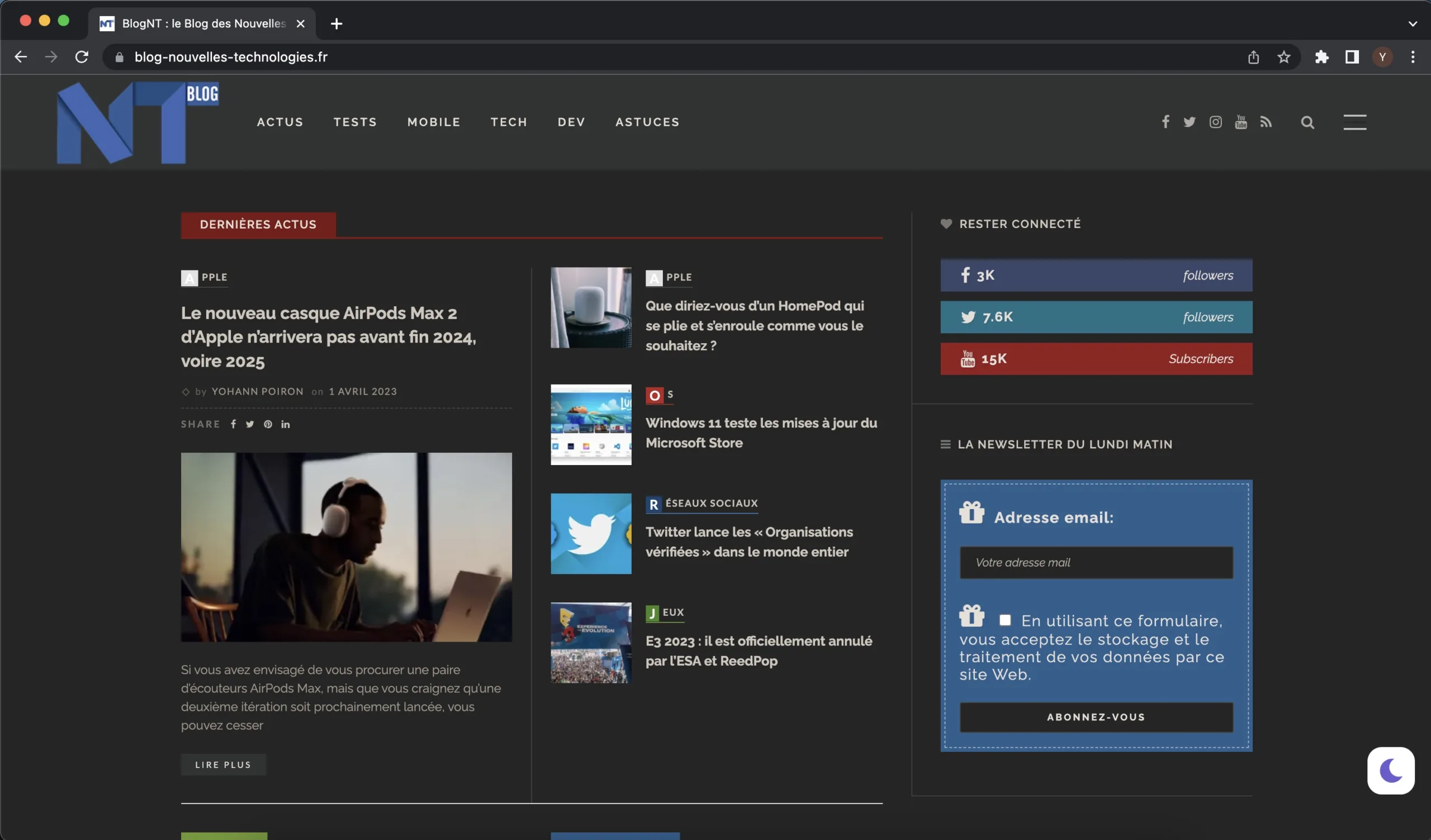Open the TECH menu
This screenshot has height=840, width=1431.
pos(509,122)
